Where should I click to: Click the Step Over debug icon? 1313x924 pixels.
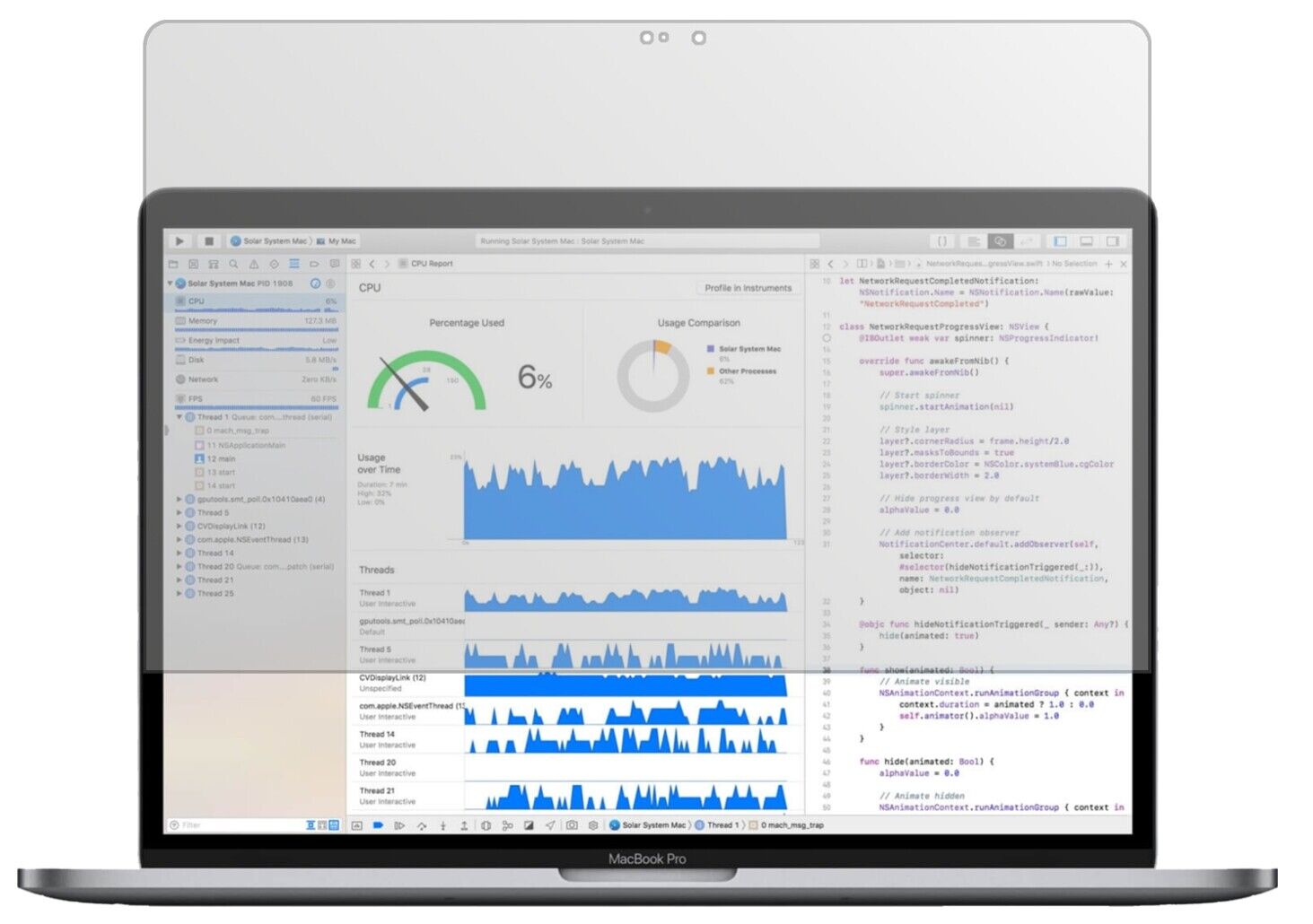pos(421,825)
